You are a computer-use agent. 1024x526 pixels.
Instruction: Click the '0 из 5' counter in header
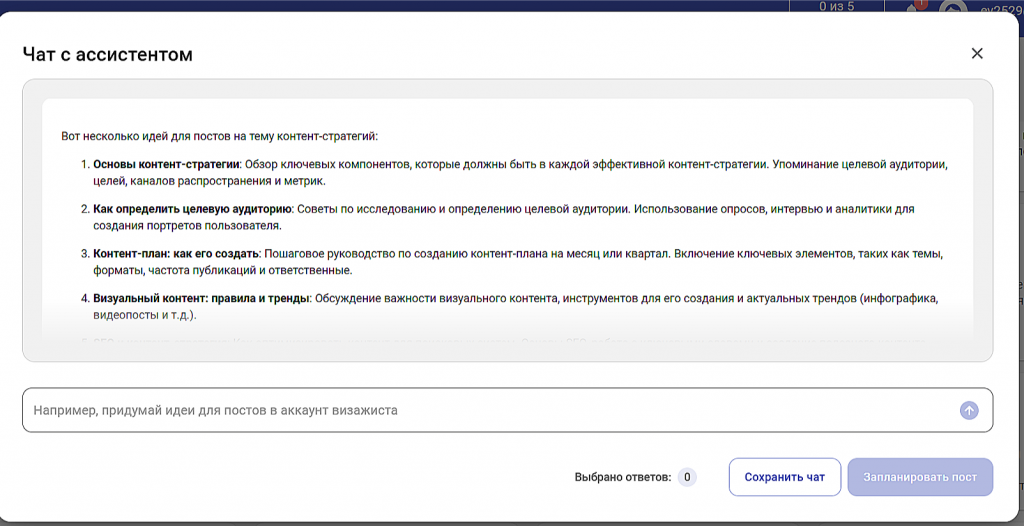[836, 6]
